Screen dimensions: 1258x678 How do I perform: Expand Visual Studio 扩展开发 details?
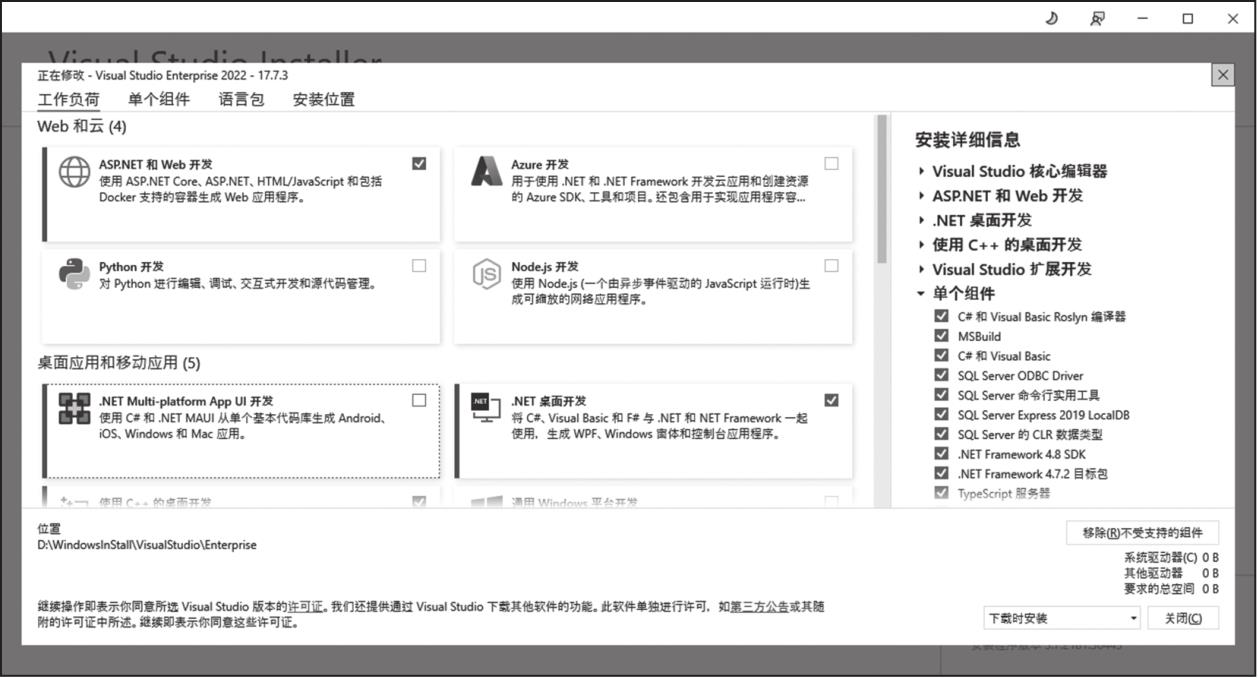(921, 269)
